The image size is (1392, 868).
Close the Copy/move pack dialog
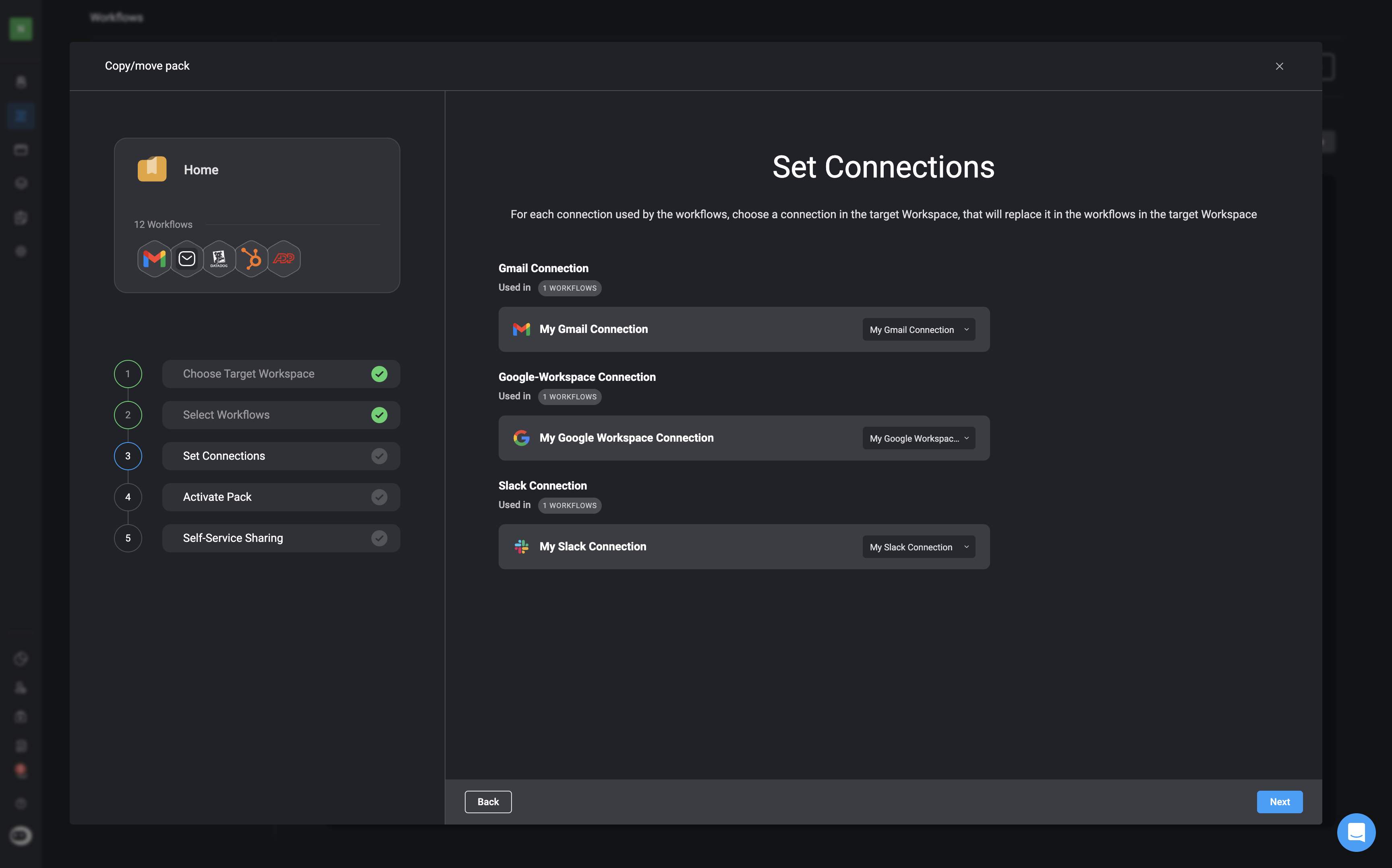(1279, 66)
